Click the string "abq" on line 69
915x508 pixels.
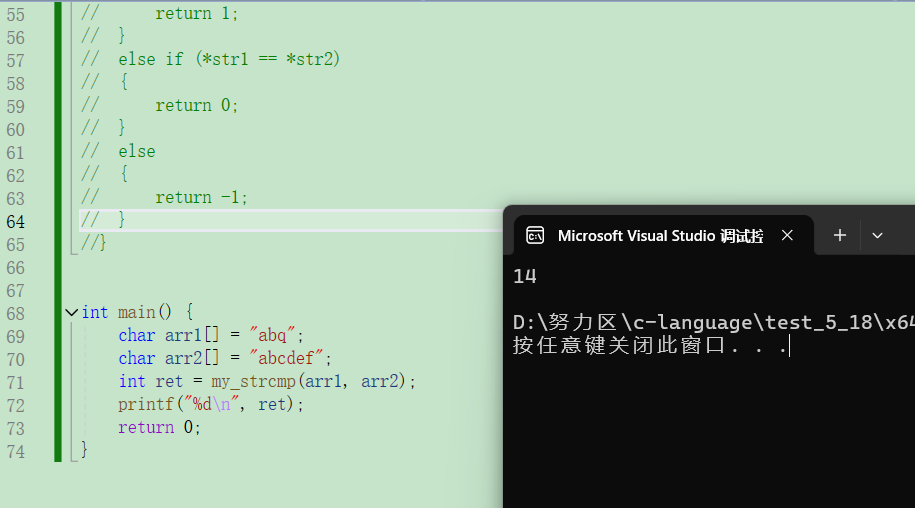tap(272, 335)
